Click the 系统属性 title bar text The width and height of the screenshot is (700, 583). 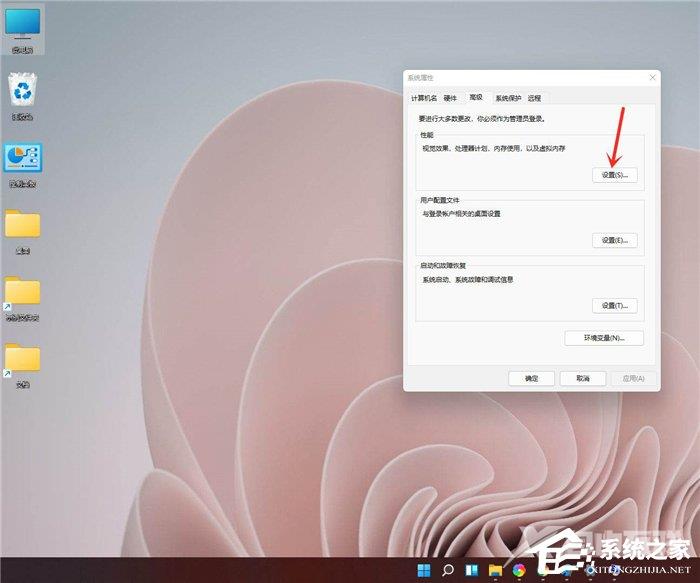tap(421, 78)
